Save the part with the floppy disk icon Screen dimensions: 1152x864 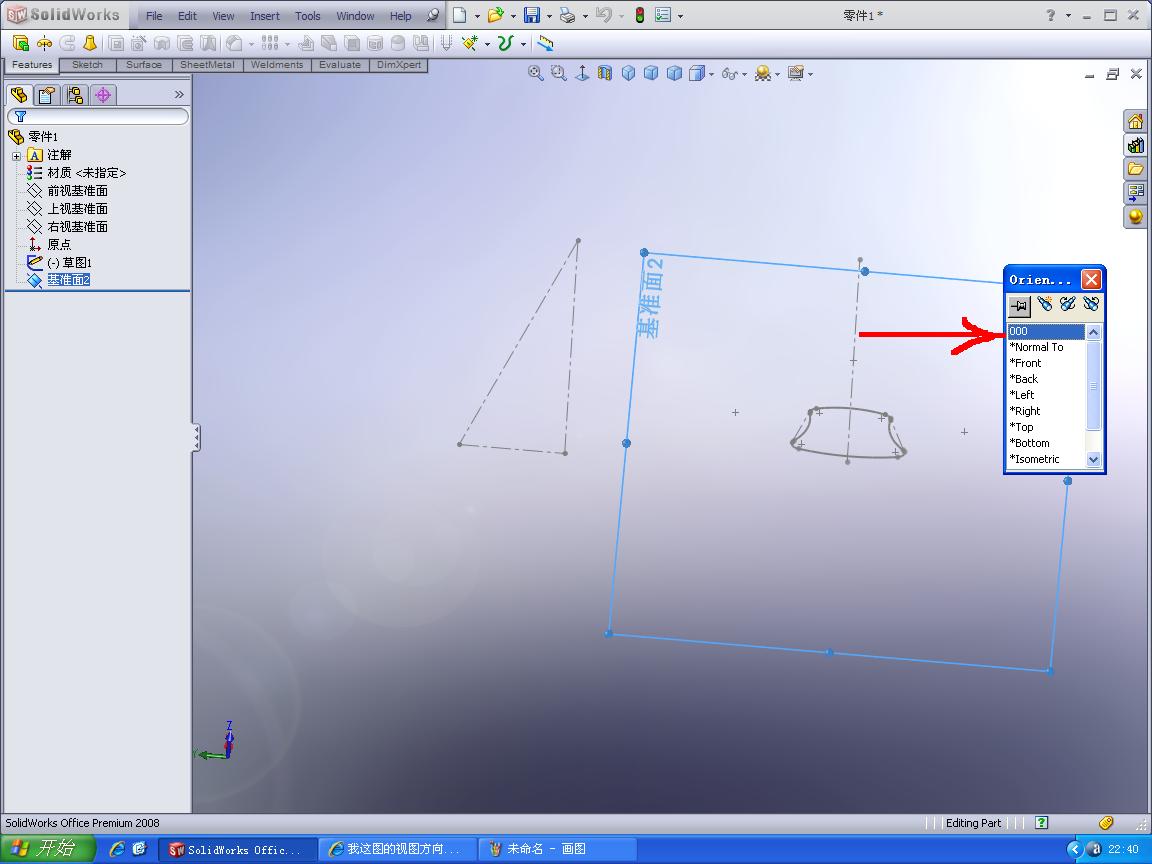(532, 15)
